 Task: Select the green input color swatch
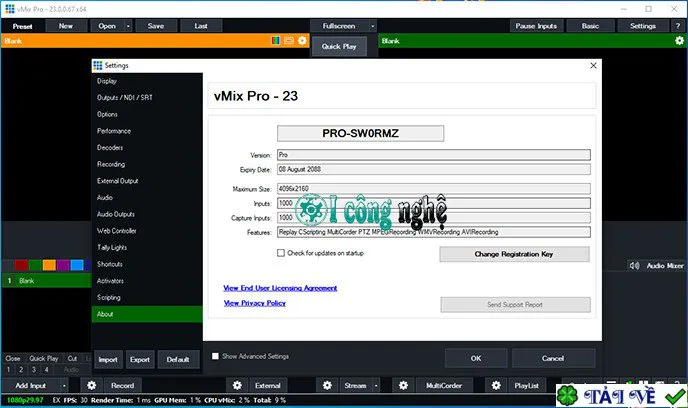click(35, 265)
